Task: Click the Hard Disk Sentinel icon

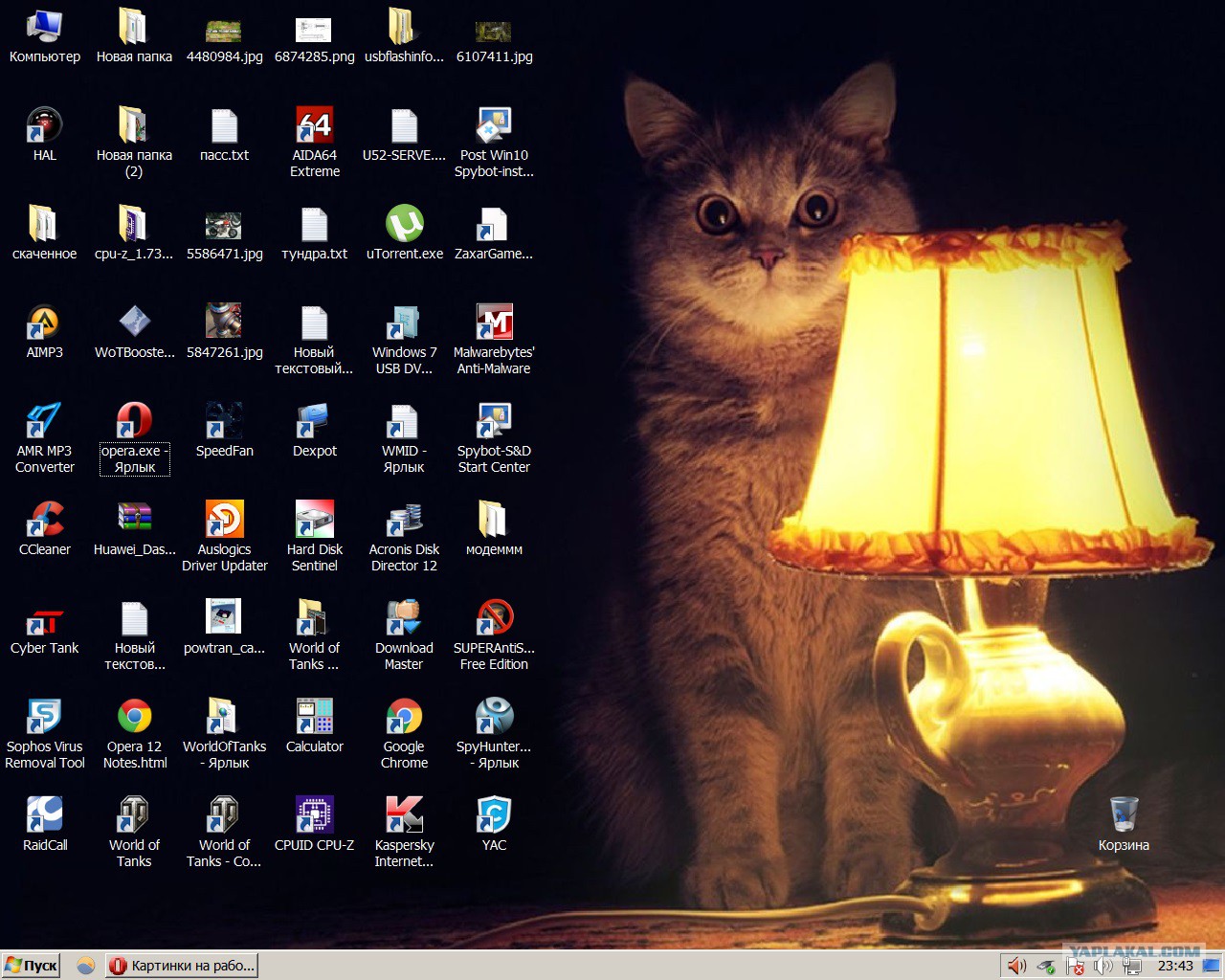Action: point(314,520)
